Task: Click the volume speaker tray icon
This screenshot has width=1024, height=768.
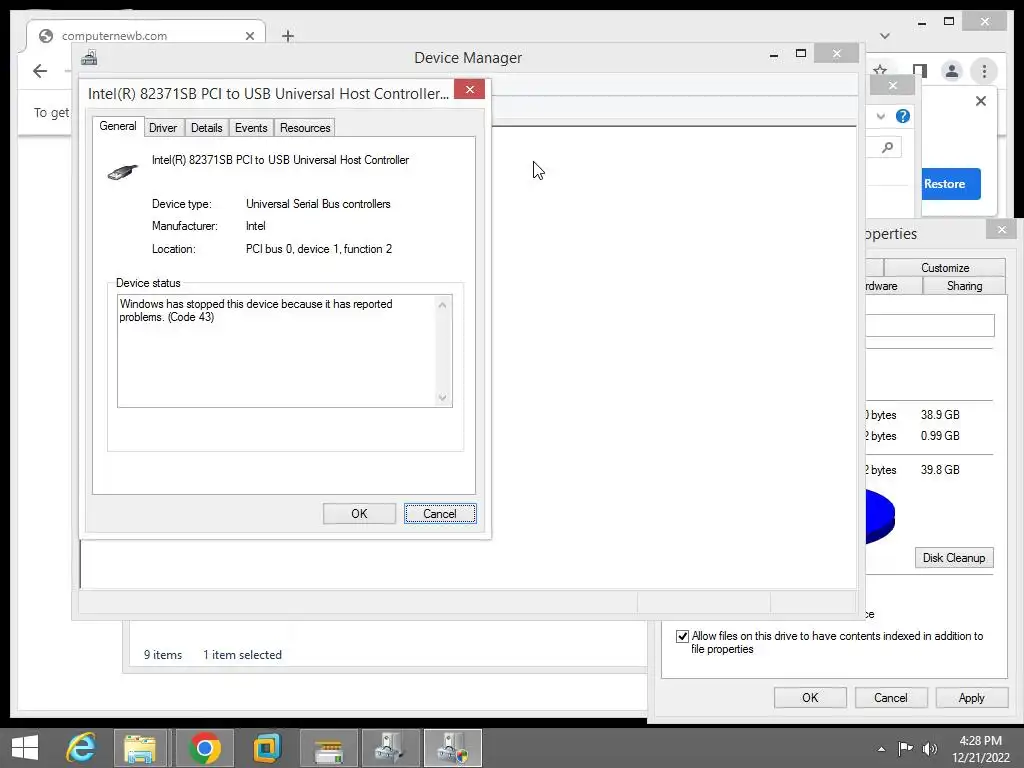Action: click(929, 749)
